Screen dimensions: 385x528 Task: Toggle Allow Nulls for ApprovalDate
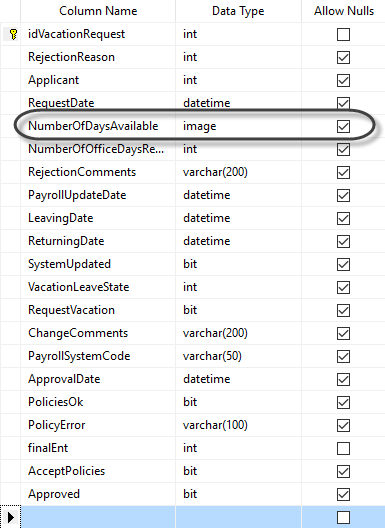[x=343, y=379]
